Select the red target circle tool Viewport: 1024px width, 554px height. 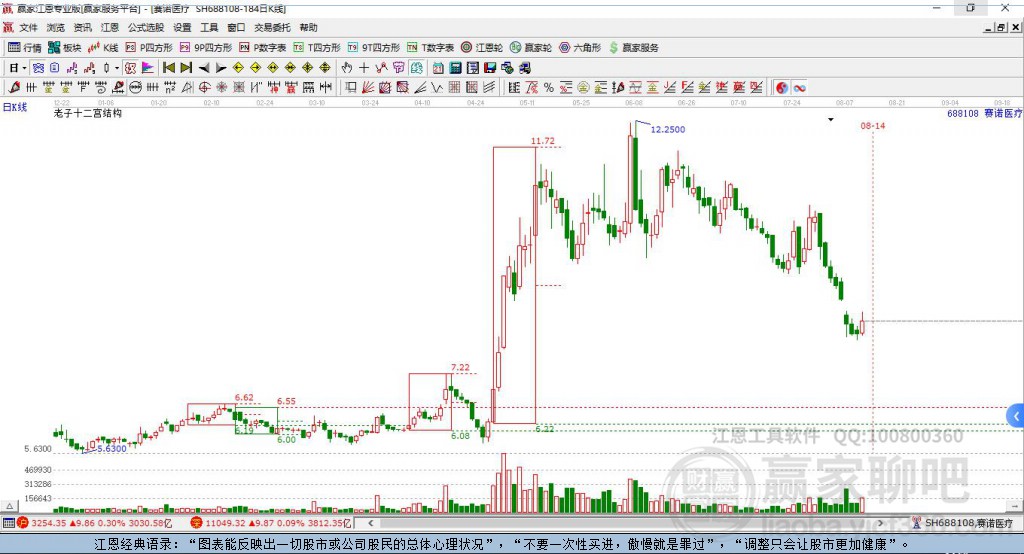tap(204, 88)
